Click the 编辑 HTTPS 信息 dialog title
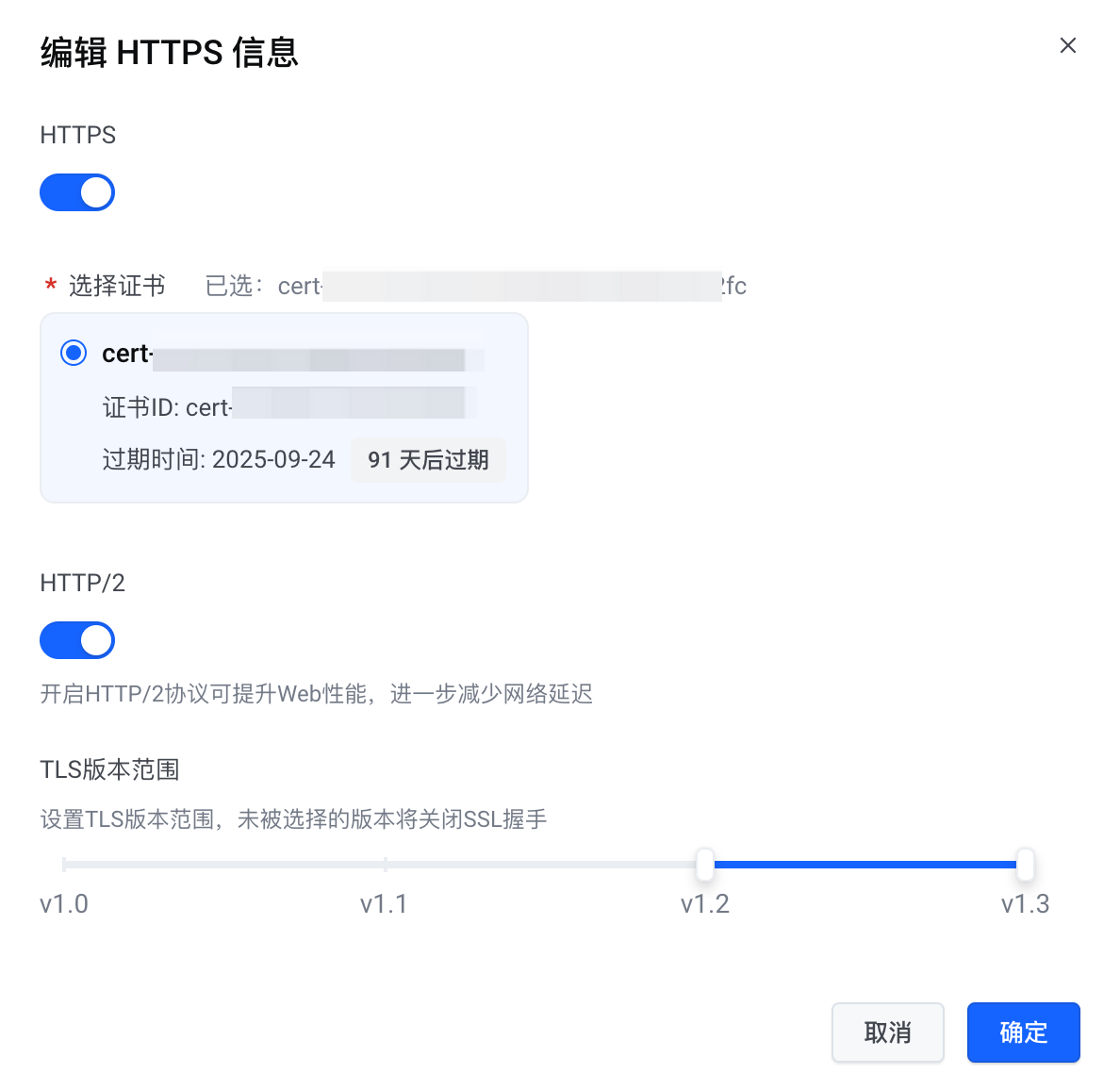 coord(170,53)
